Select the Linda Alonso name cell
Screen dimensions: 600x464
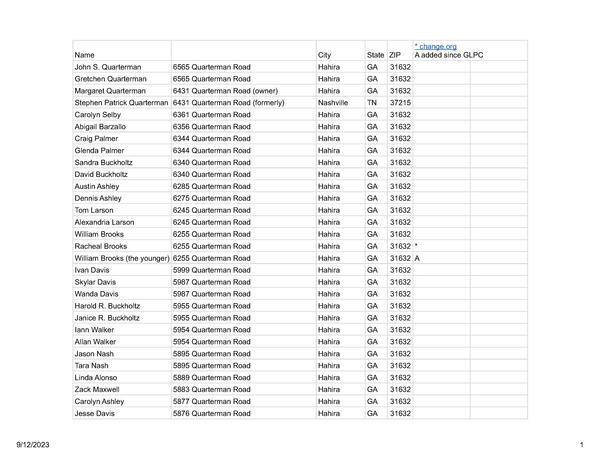tap(96, 378)
